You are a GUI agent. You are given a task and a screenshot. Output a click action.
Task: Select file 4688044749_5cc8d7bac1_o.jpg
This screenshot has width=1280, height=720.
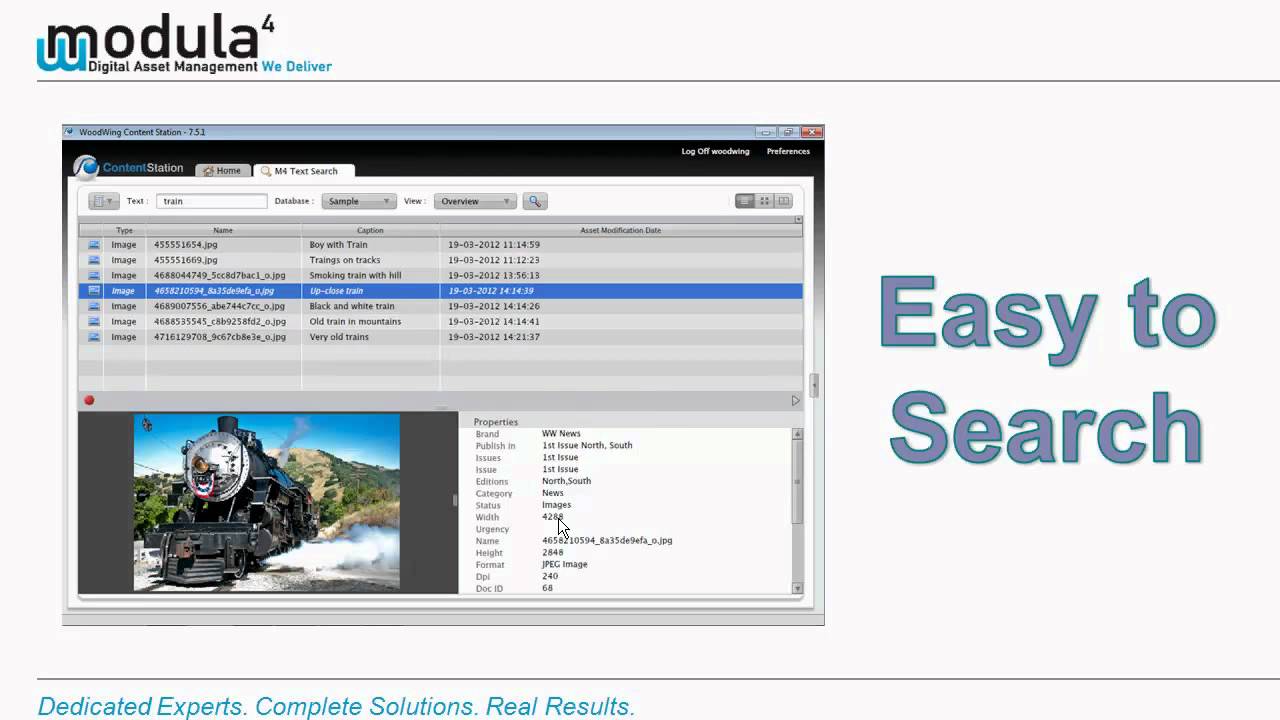click(x=220, y=275)
